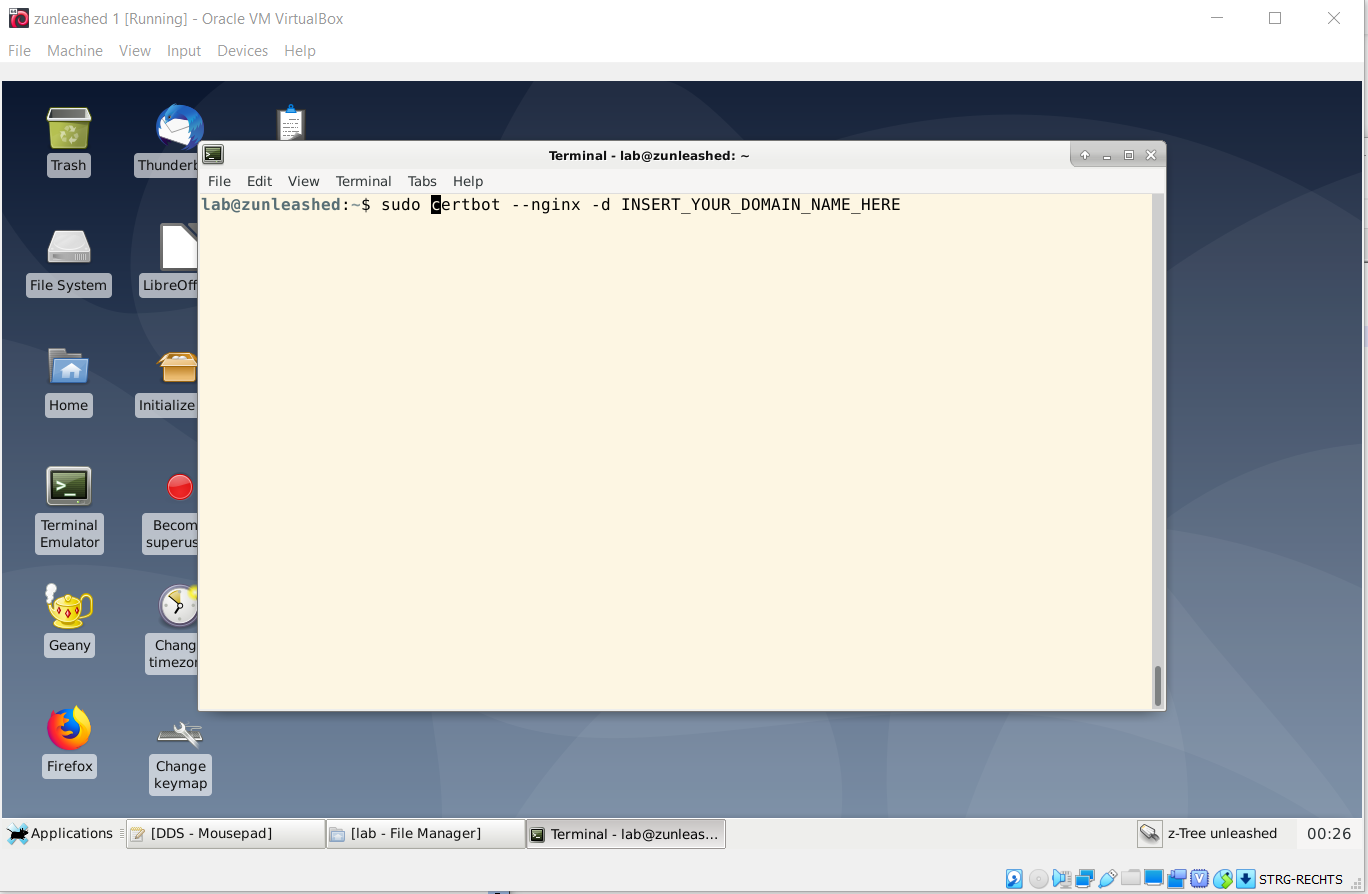Click the --nginx option in the terminal command

[x=546, y=205]
